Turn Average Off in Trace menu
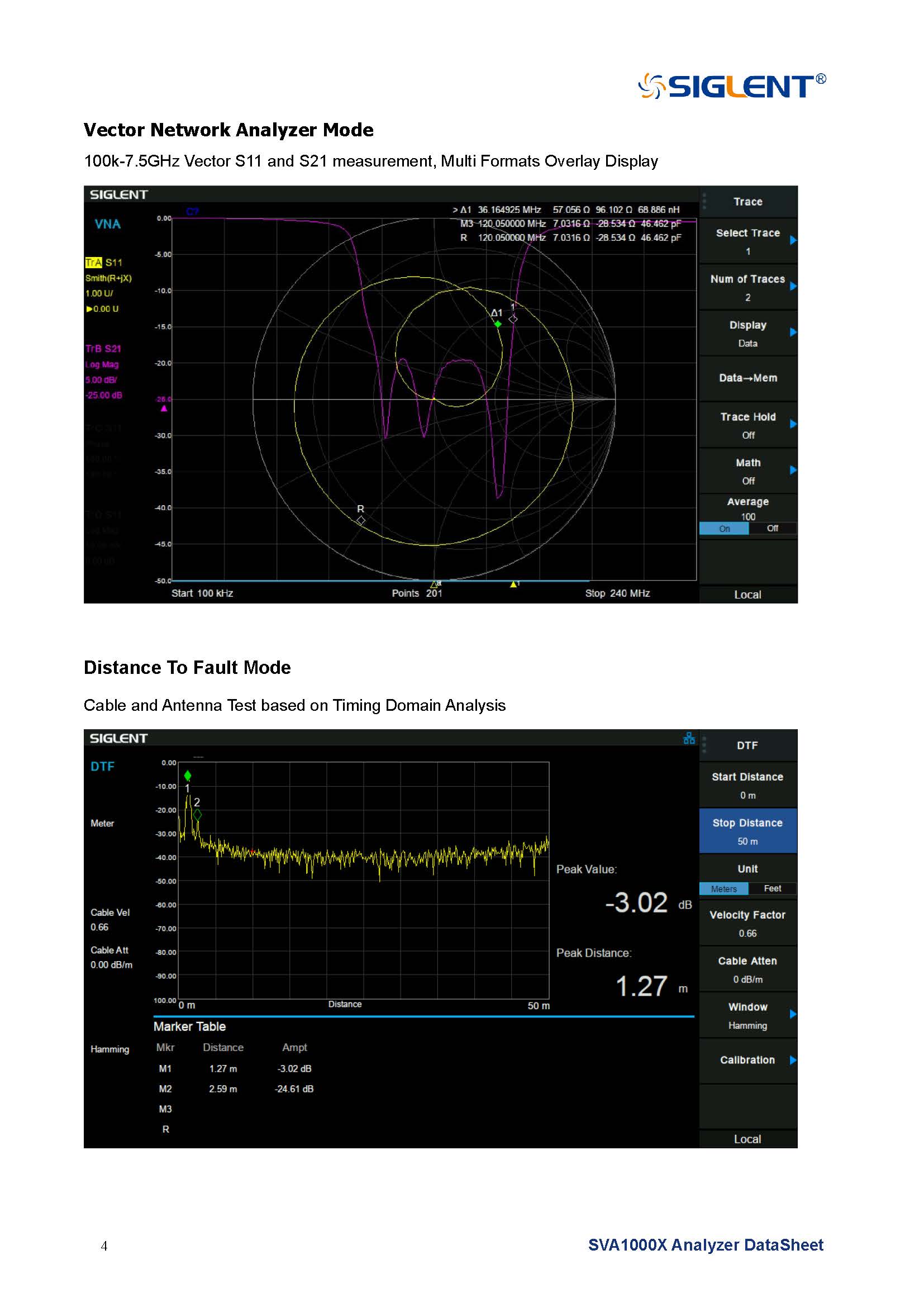Screen dimensions: 924x1307 (772, 528)
